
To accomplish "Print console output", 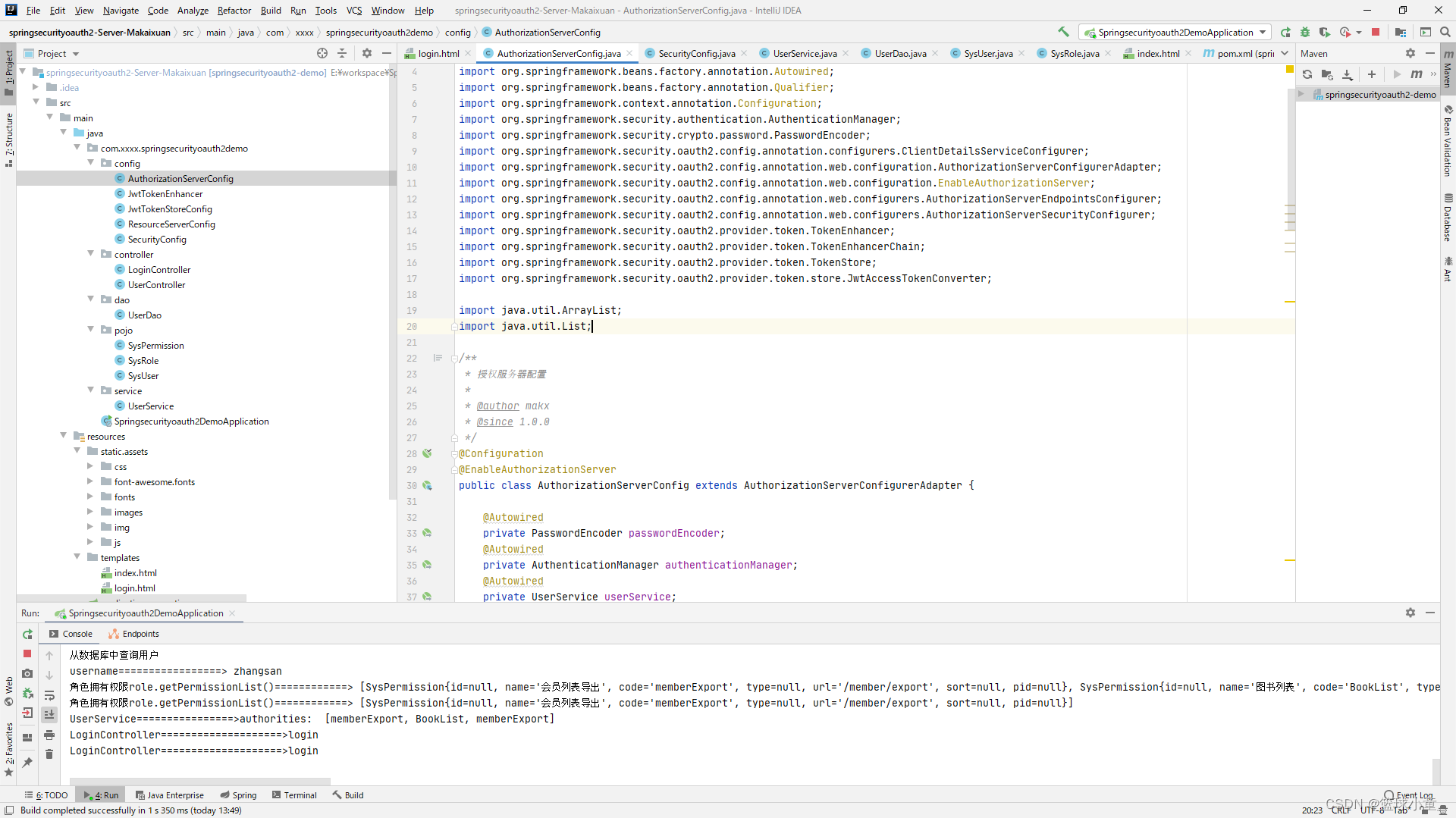I will [x=49, y=735].
